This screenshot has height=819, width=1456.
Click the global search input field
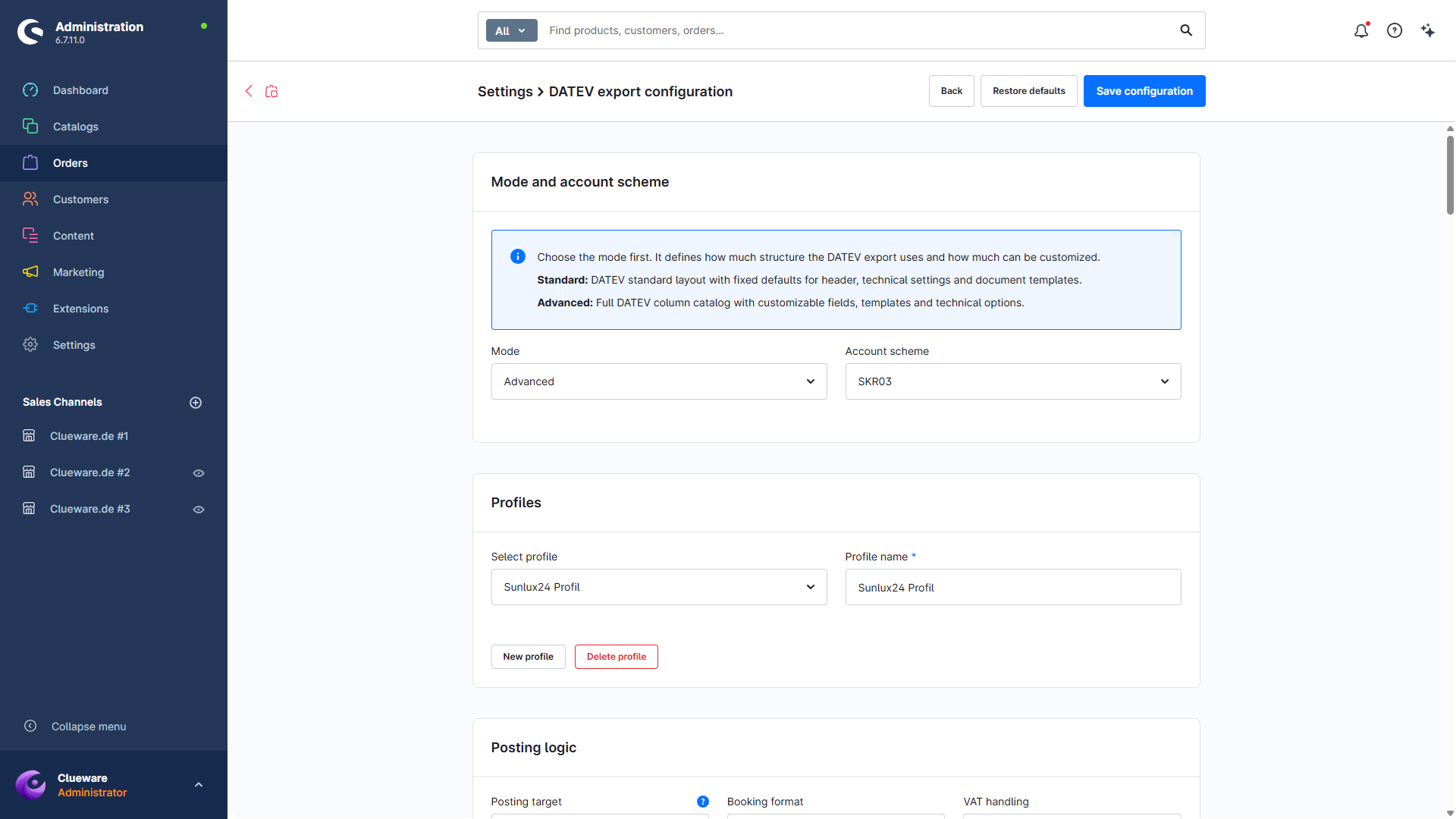pos(857,30)
